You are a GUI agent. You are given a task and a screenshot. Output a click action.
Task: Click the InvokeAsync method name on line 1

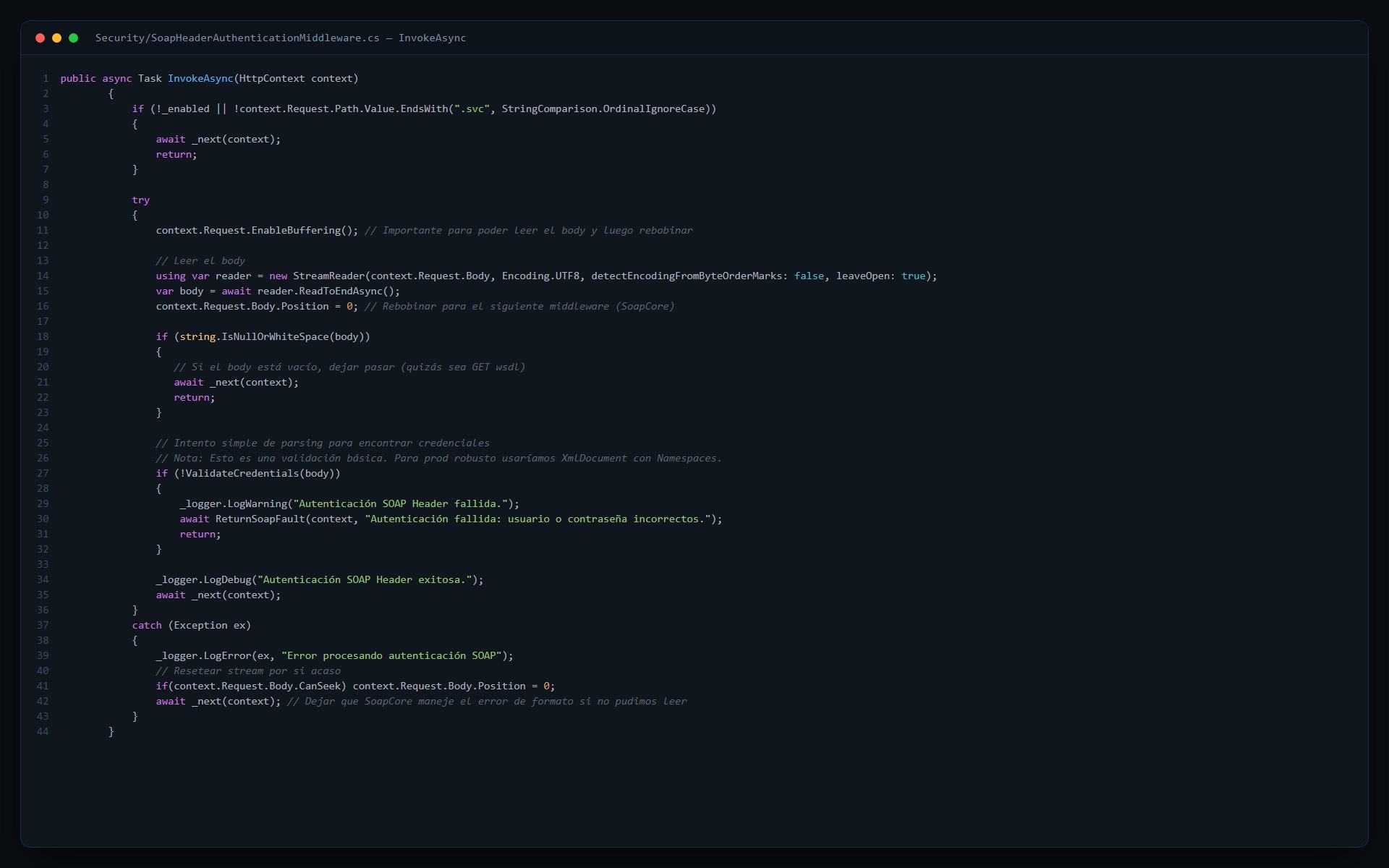(200, 78)
